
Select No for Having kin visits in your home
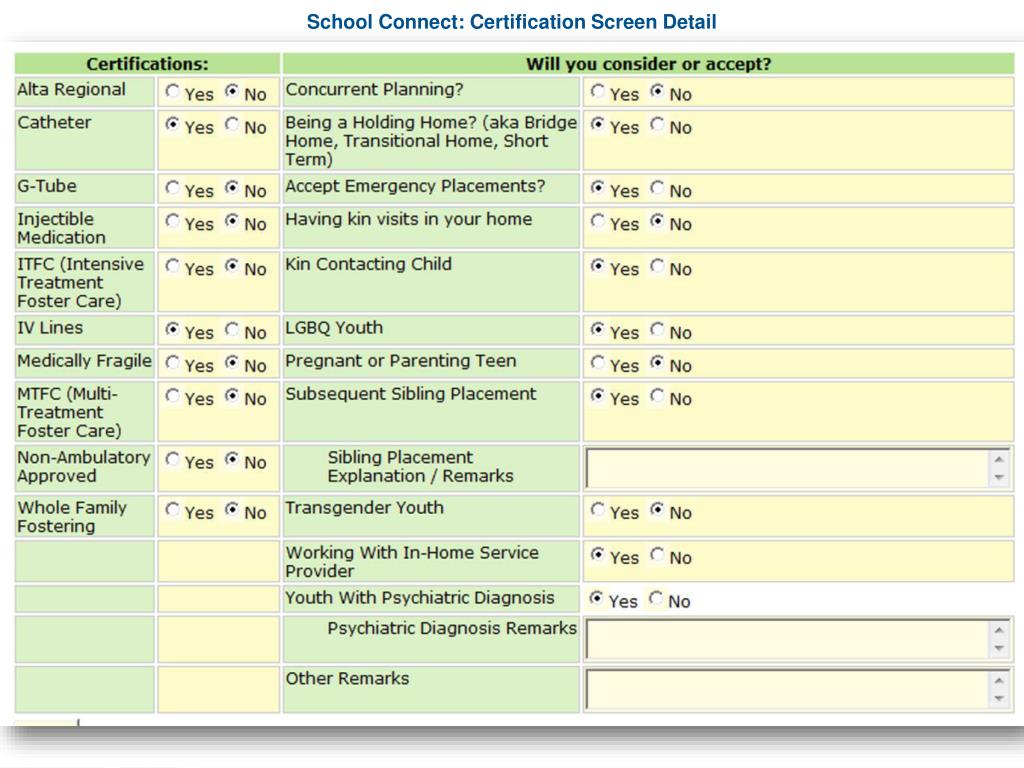click(657, 221)
